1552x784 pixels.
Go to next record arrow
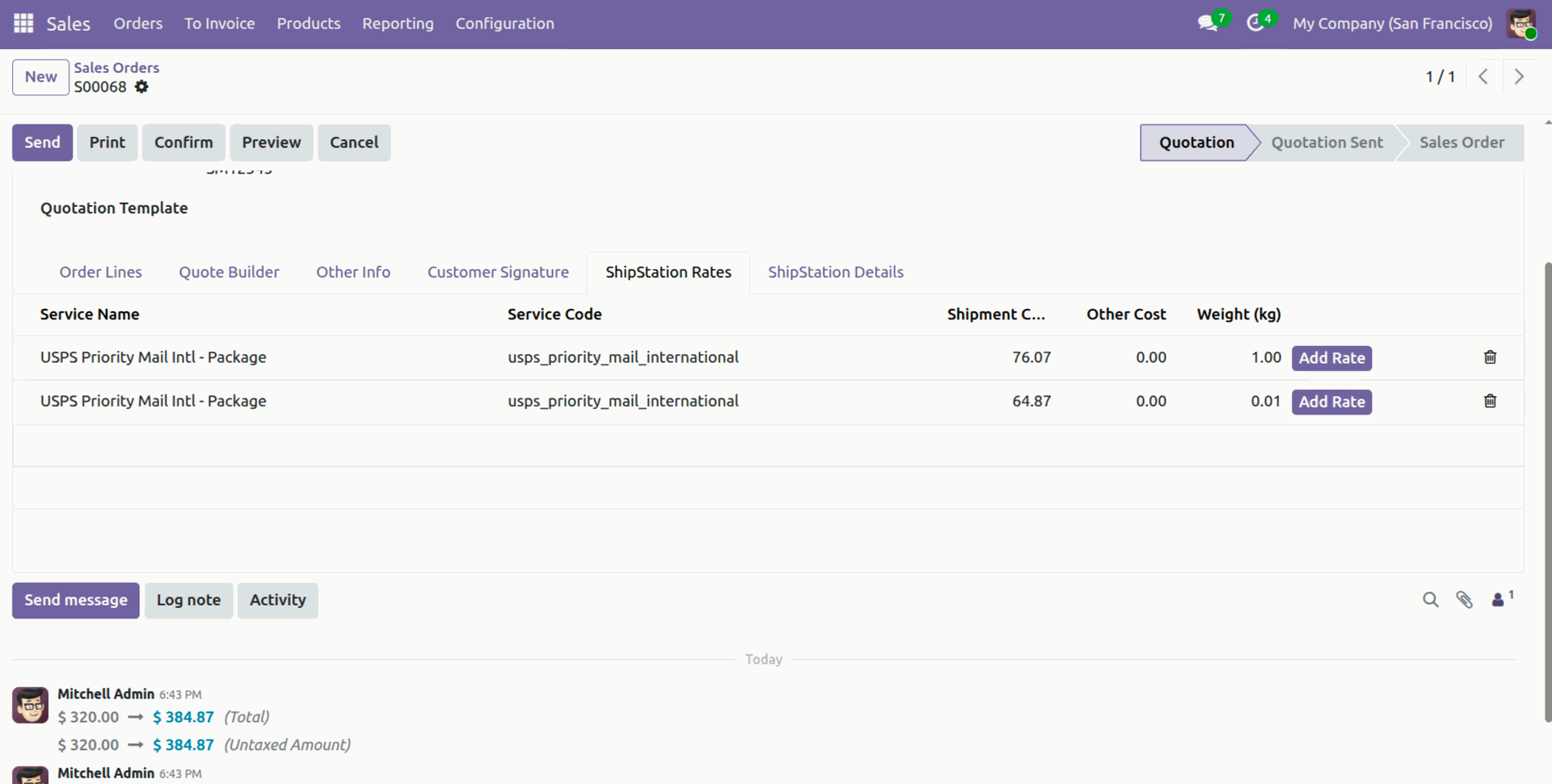click(x=1519, y=77)
